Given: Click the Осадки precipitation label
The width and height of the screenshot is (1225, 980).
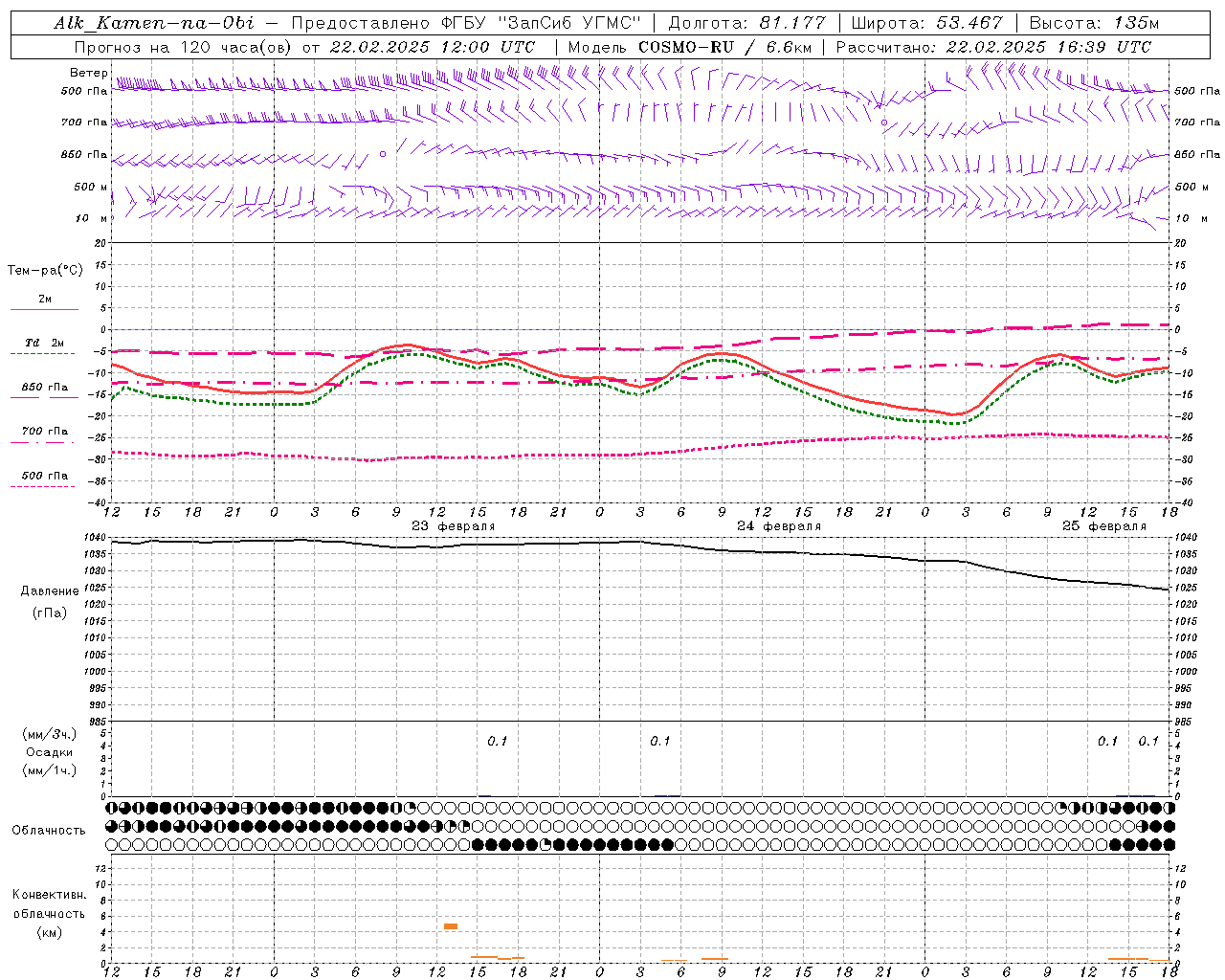Looking at the screenshot, I should 50,752.
